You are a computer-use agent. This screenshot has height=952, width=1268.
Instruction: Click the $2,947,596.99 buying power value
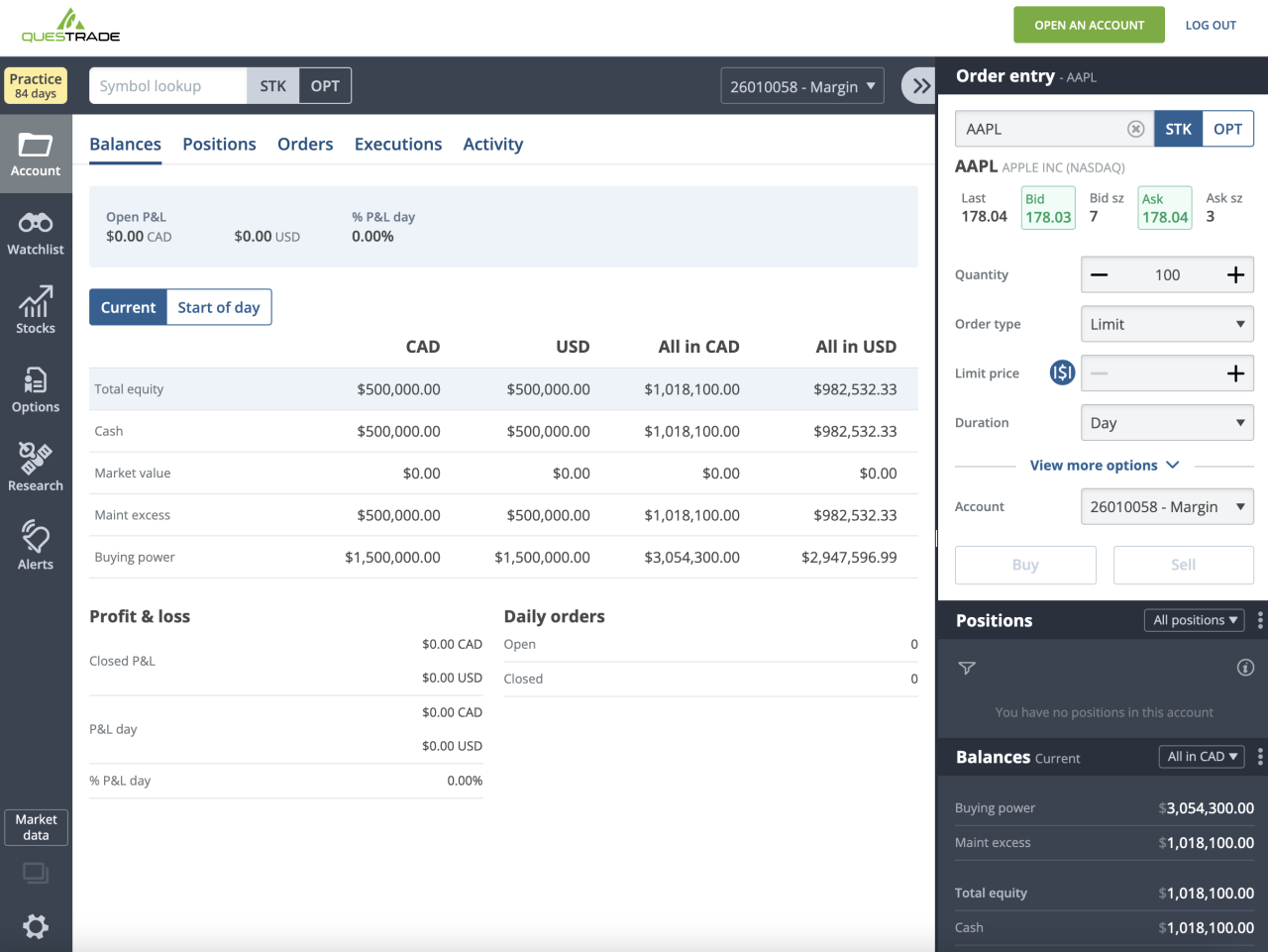click(x=849, y=558)
